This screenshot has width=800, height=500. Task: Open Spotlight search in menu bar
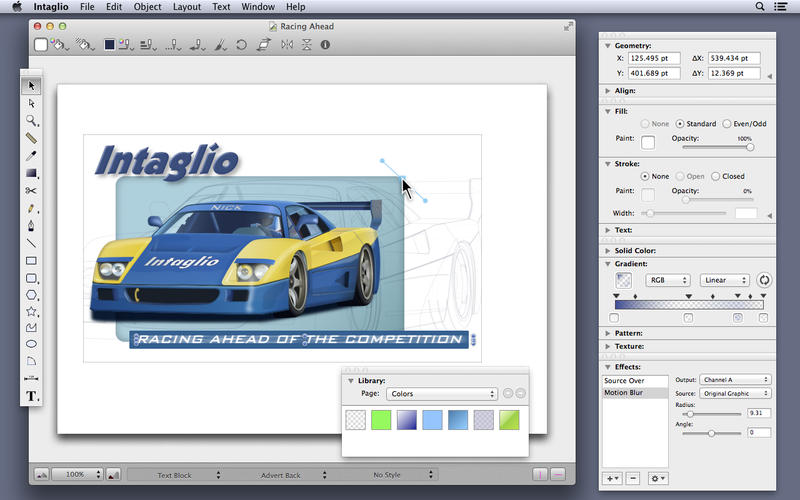(x=760, y=7)
